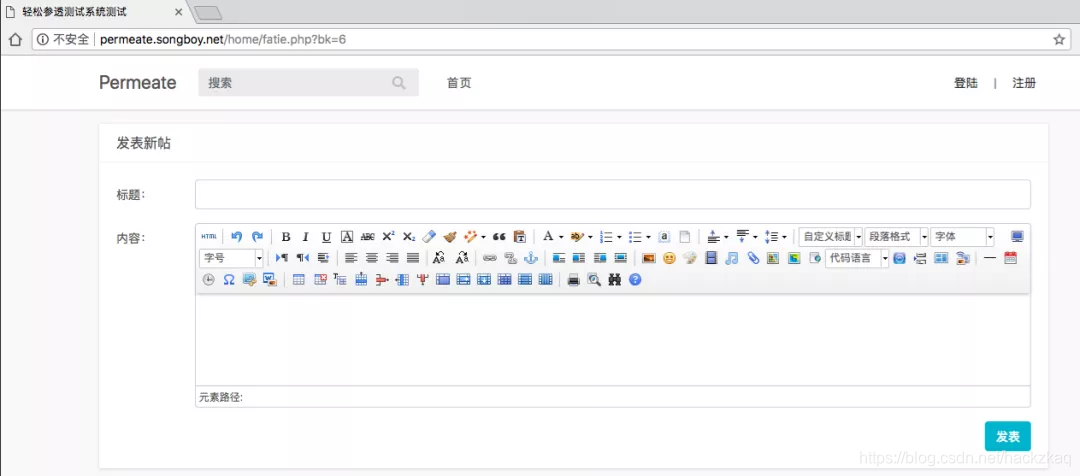Click the preview magnifier icon

(594, 280)
